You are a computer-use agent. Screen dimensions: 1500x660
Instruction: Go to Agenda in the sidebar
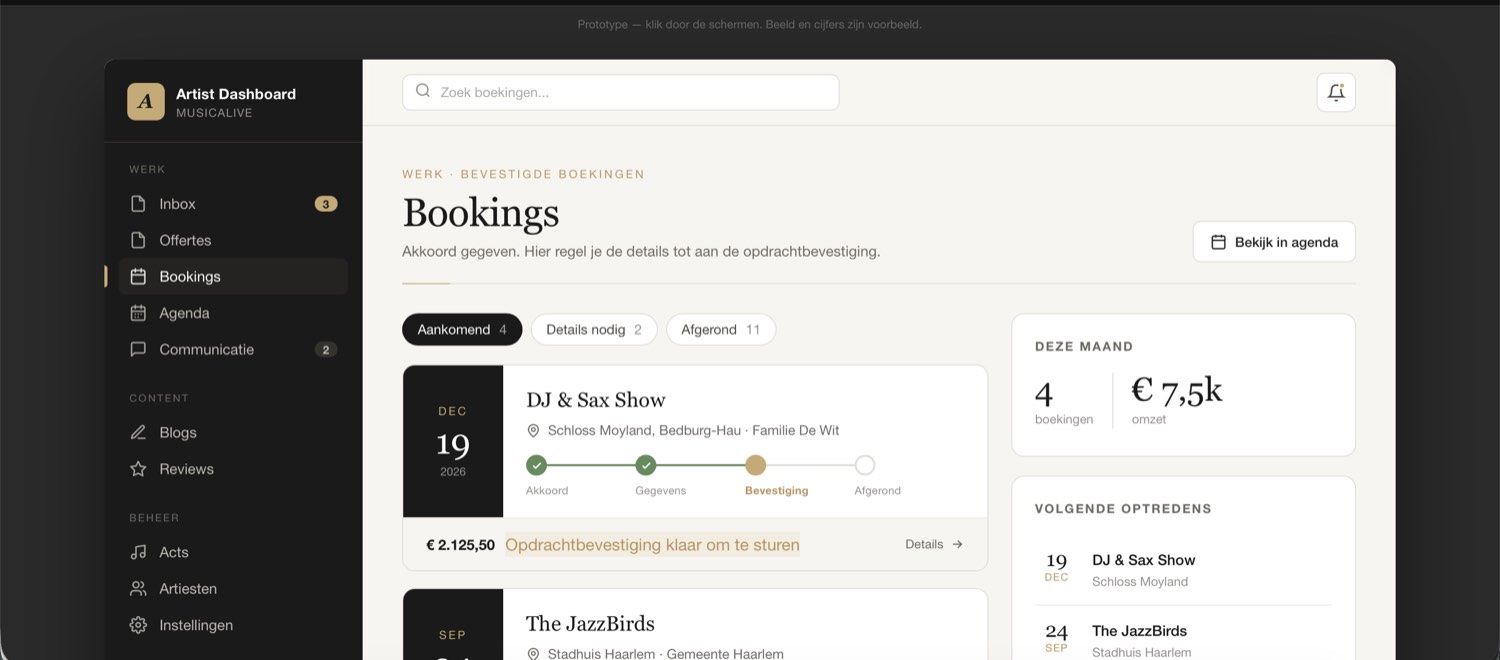pos(233,313)
